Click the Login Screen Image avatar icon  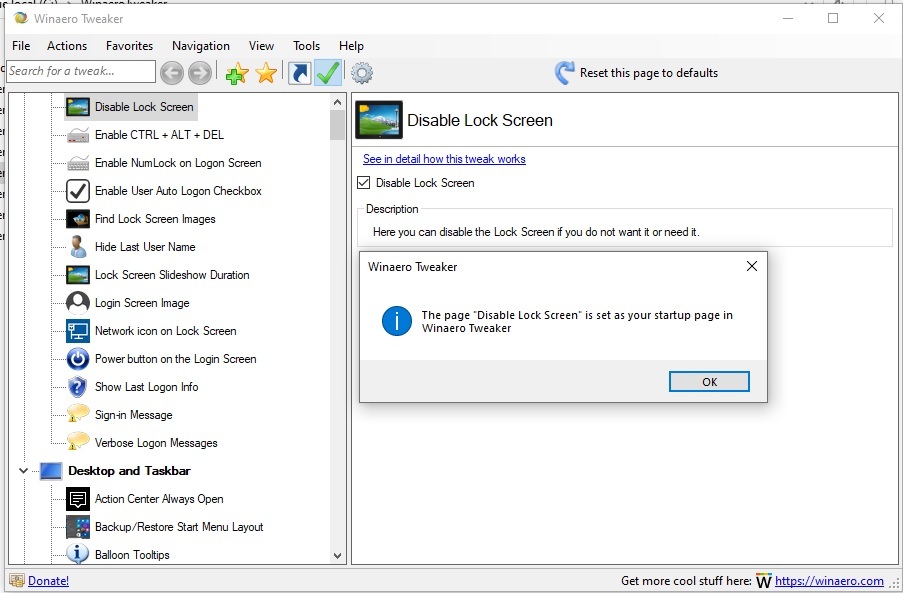[78, 303]
